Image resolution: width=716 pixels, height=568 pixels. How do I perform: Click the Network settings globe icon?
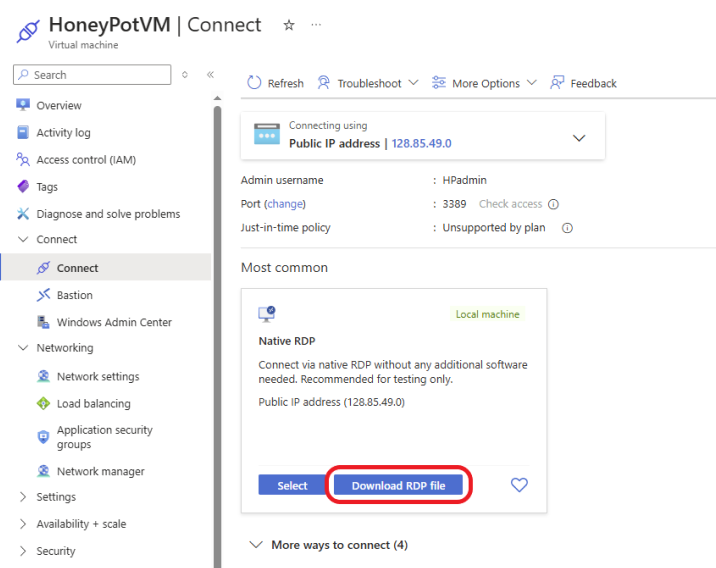pos(43,376)
